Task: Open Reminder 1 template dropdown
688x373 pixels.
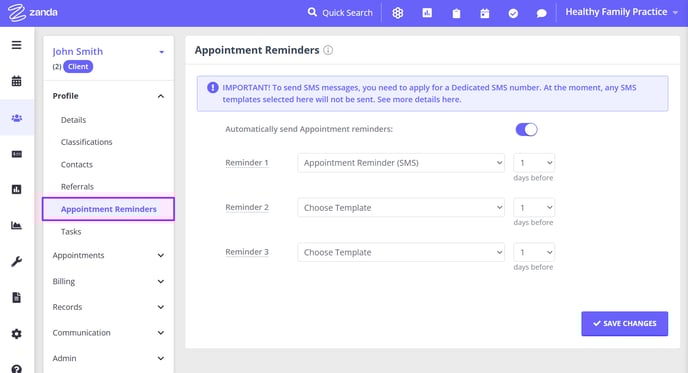Action: pyautogui.click(x=401, y=163)
